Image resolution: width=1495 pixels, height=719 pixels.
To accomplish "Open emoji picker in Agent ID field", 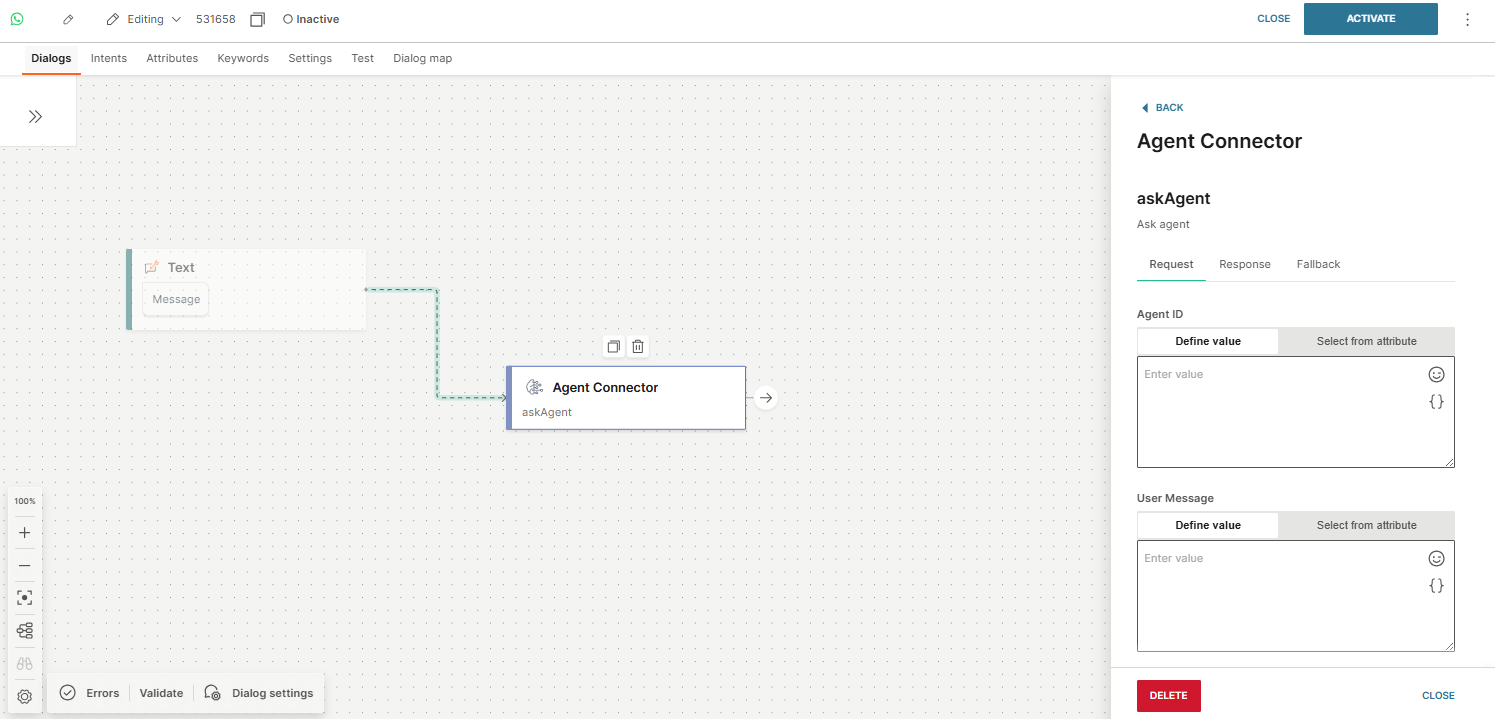I will pyautogui.click(x=1436, y=375).
